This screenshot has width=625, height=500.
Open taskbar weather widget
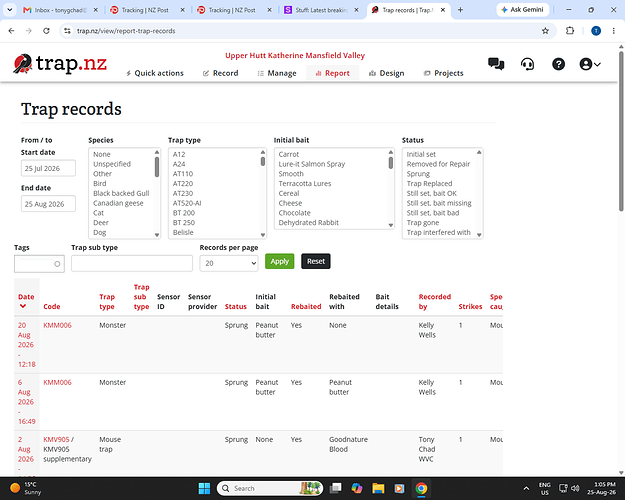[24, 488]
